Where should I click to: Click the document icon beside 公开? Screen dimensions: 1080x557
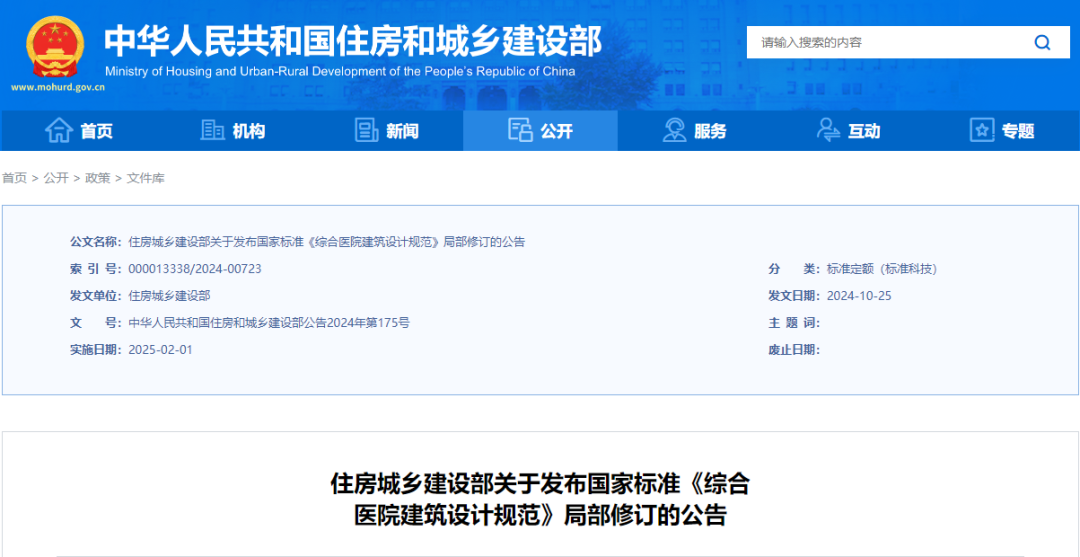pos(521,130)
